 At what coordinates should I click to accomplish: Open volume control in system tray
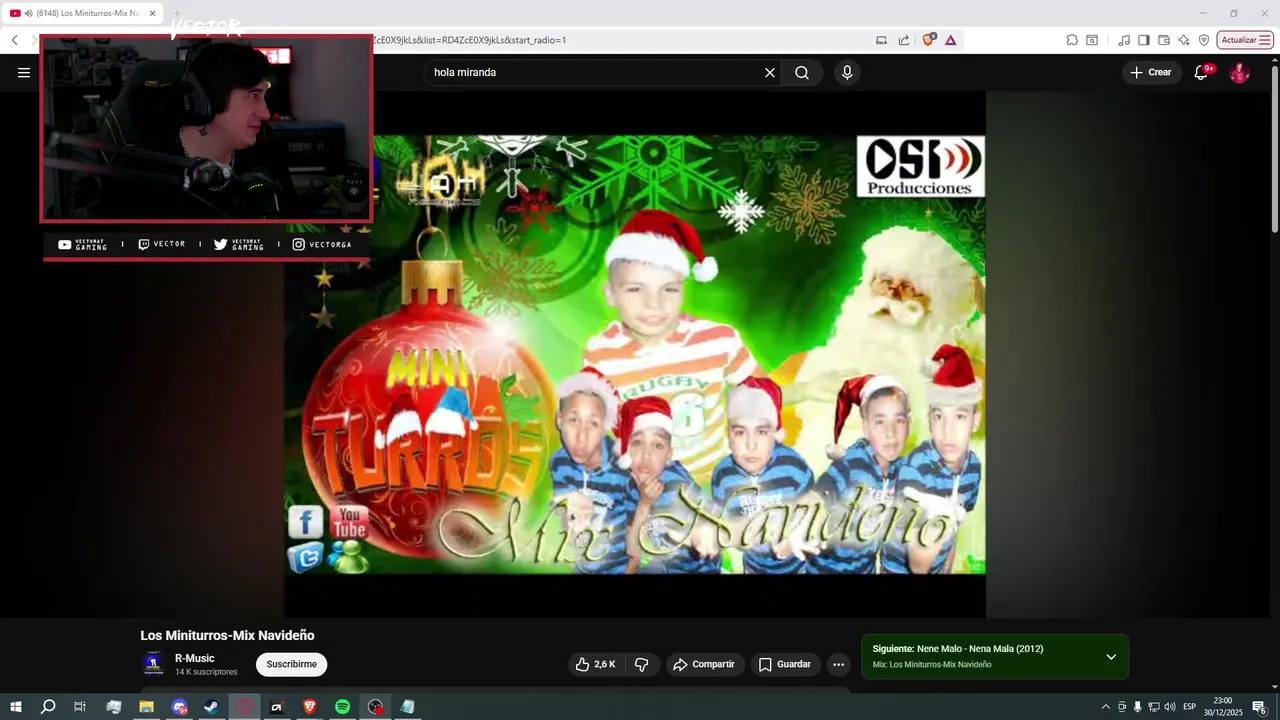pos(1170,707)
